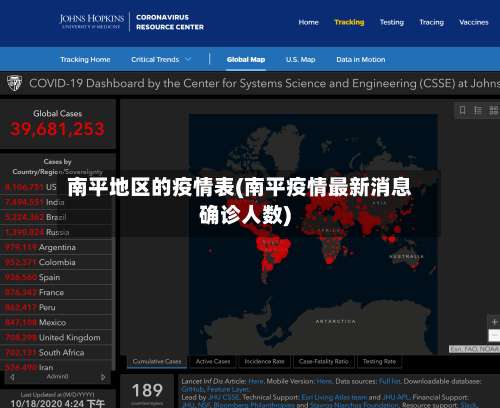The width and height of the screenshot is (500, 408).
Task: Zoom in with the map plus button
Action: tap(495, 322)
